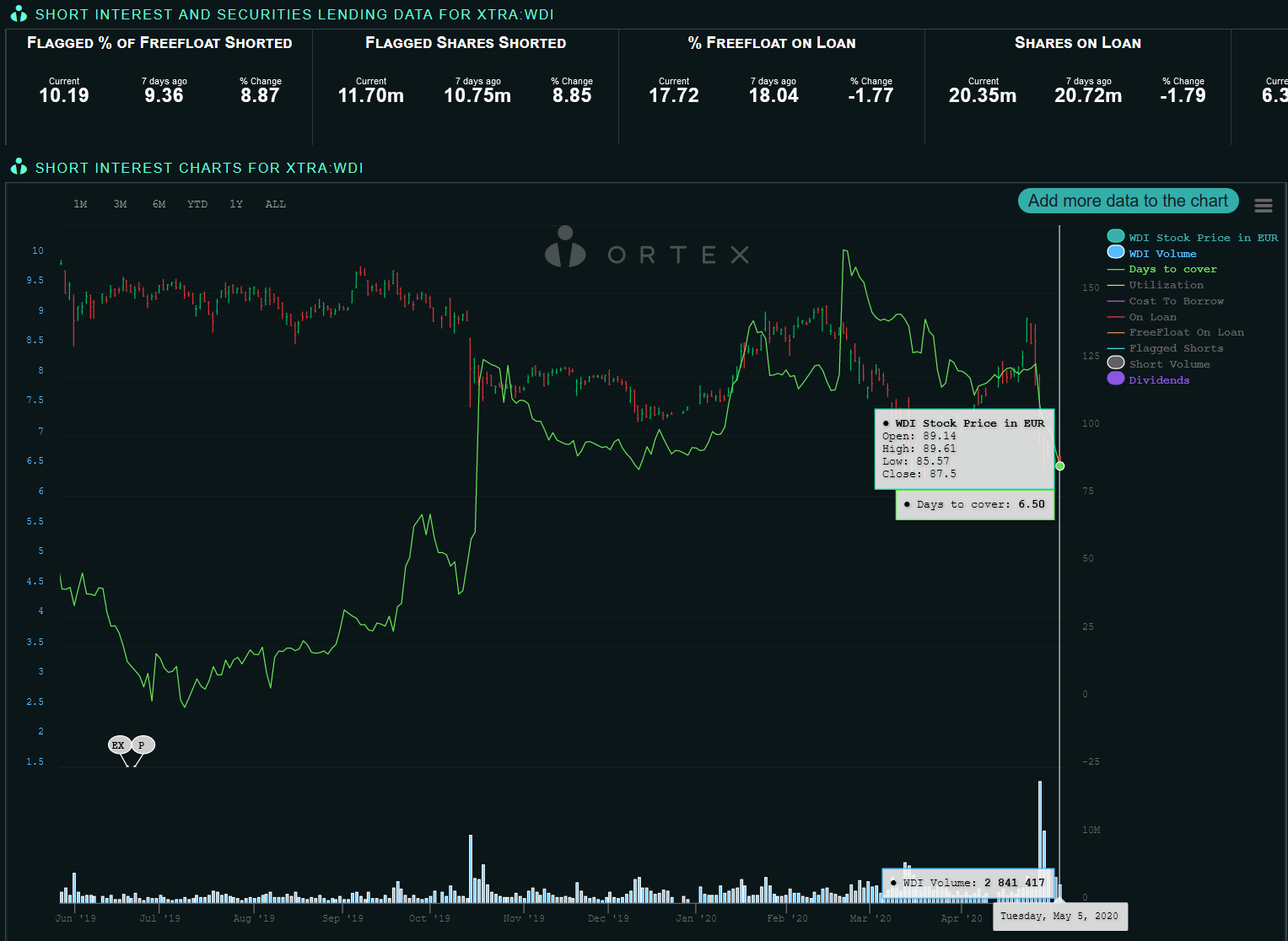Set chart range to 3M

(121, 204)
